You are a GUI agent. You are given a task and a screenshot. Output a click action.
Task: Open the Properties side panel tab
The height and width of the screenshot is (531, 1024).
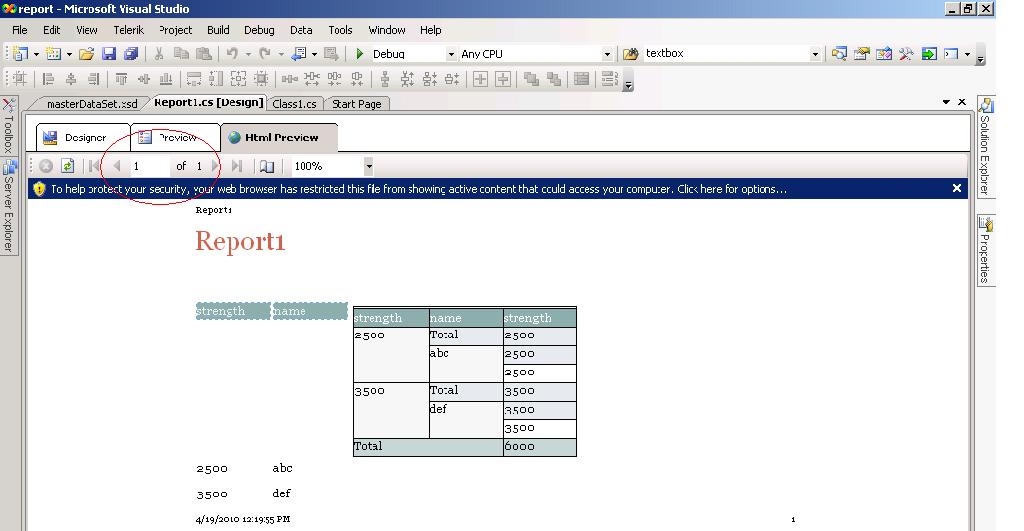985,249
